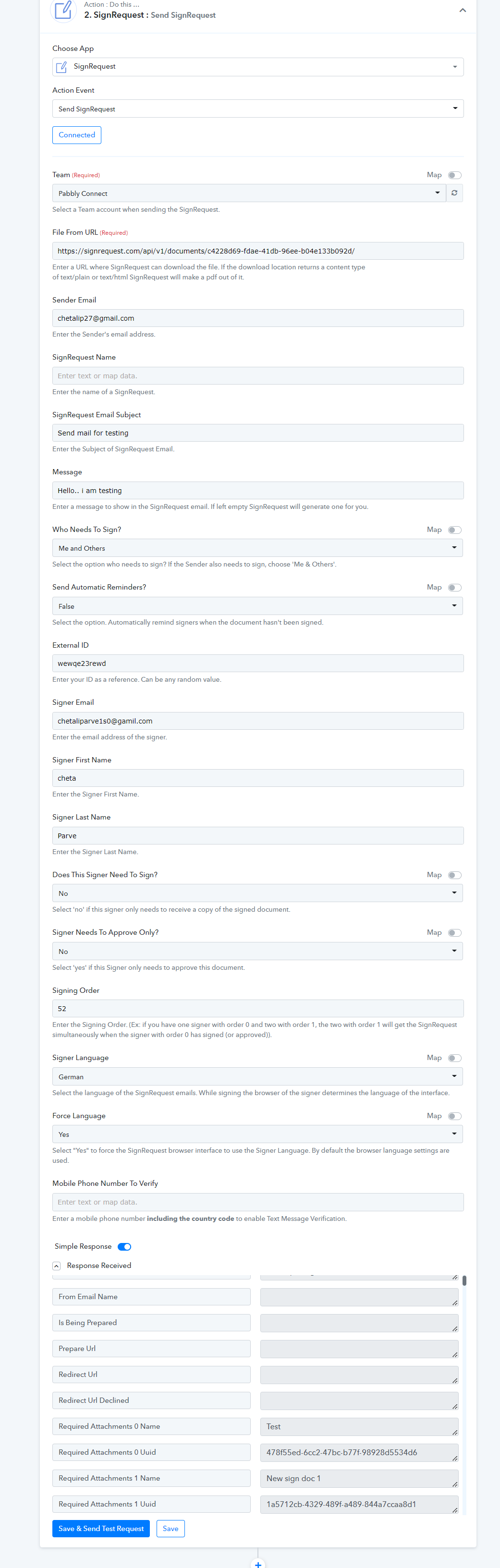Image resolution: width=500 pixels, height=1568 pixels.
Task: Collapse the action step with top chevron
Action: pos(462,11)
